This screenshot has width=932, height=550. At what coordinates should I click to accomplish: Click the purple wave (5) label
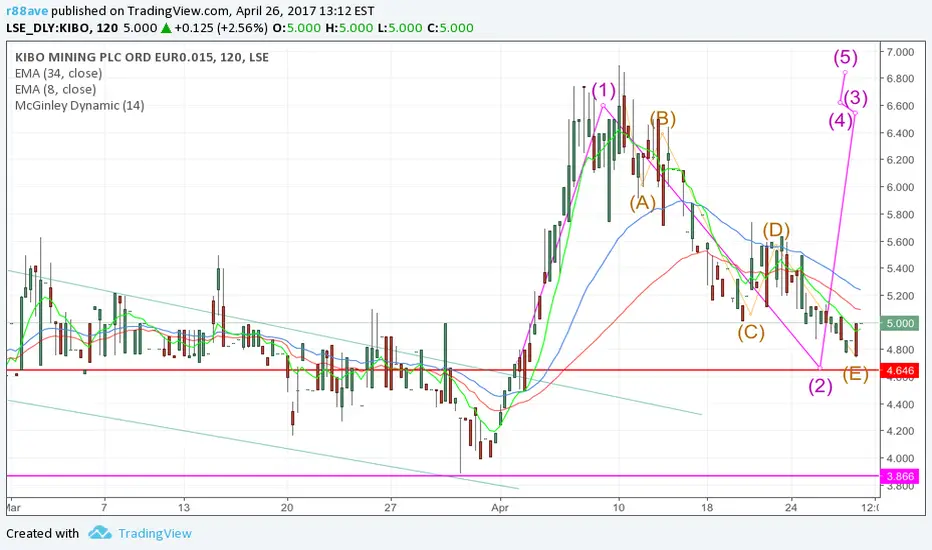click(x=845, y=57)
